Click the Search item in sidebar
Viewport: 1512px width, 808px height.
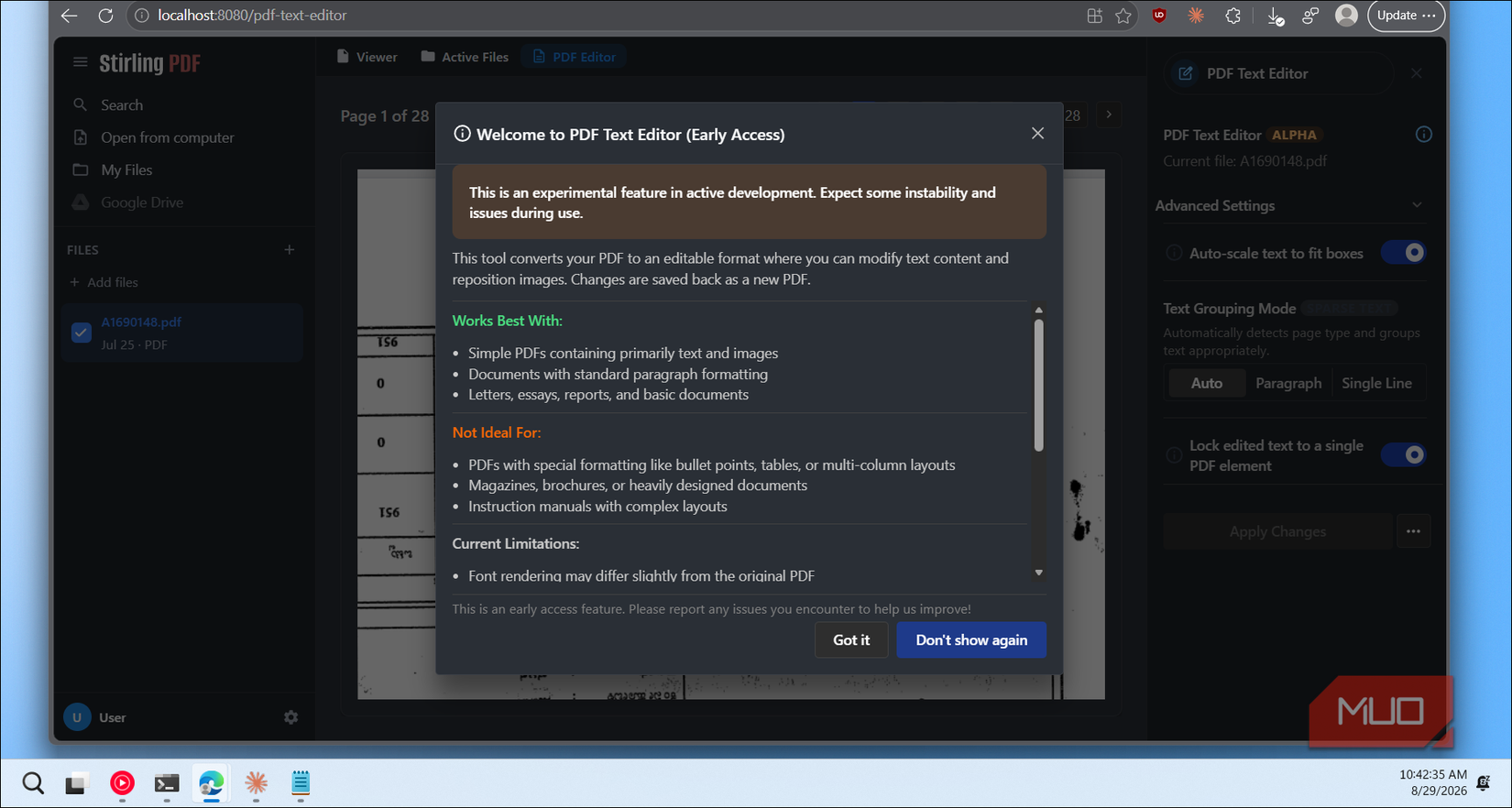click(121, 105)
